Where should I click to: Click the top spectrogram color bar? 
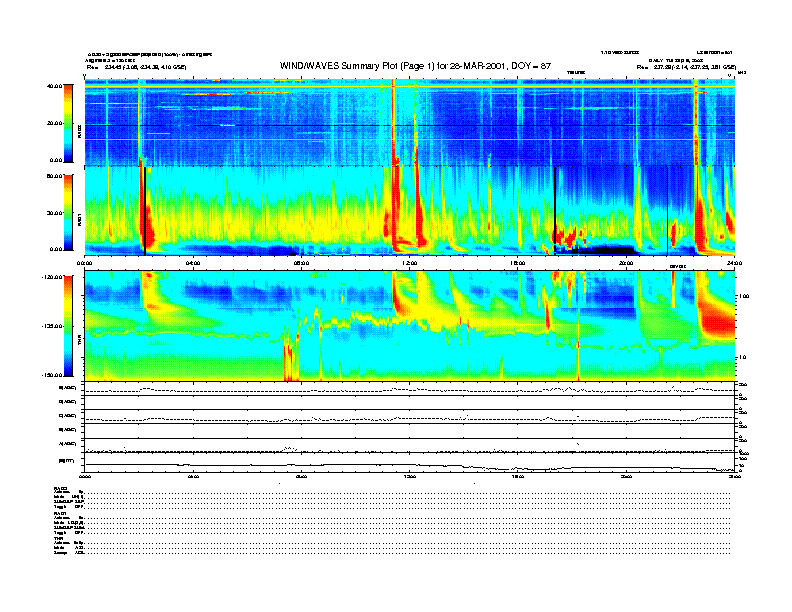(x=68, y=124)
